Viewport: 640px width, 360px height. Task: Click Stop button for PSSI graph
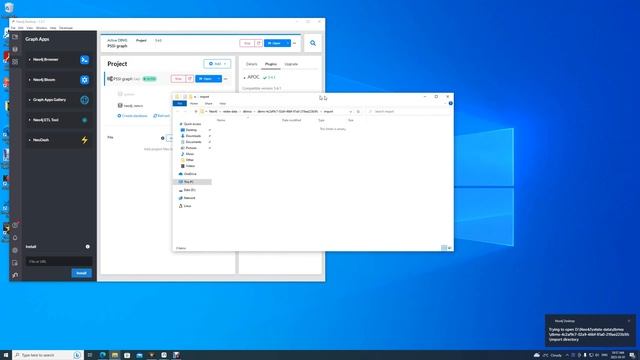[x=178, y=79]
